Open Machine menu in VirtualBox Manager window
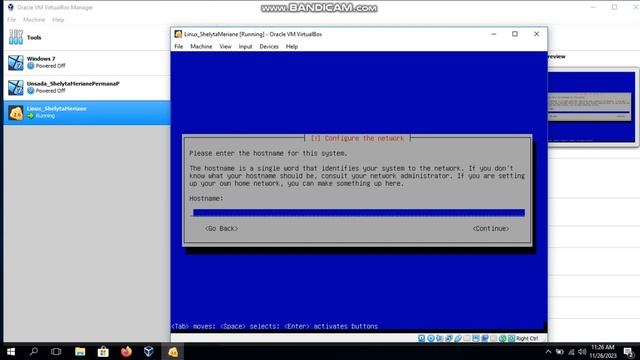Viewport: 640px width, 360px height. click(x=34, y=20)
